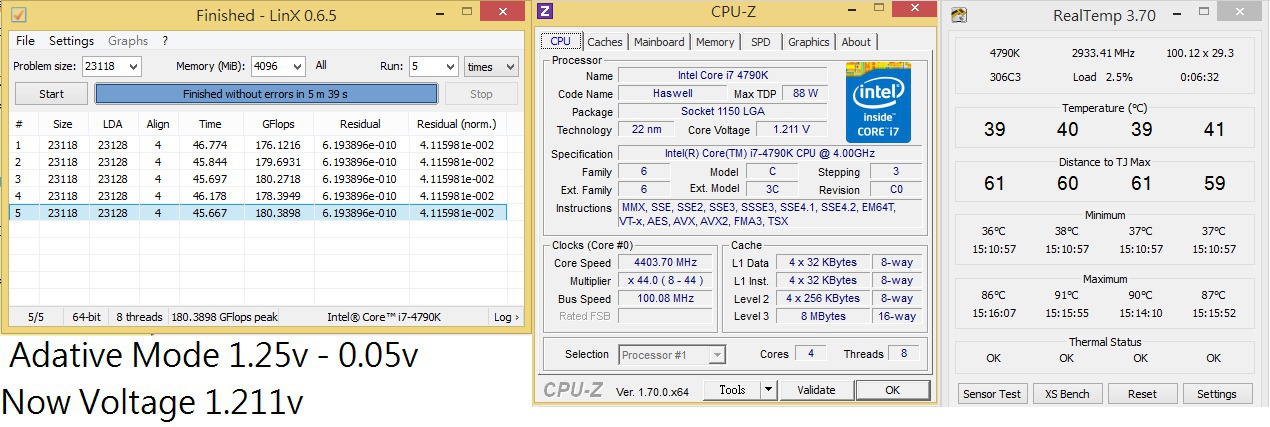Screen dimensions: 1270x427
Task: Click the Tools button in CPU-Z
Action: pos(732,390)
